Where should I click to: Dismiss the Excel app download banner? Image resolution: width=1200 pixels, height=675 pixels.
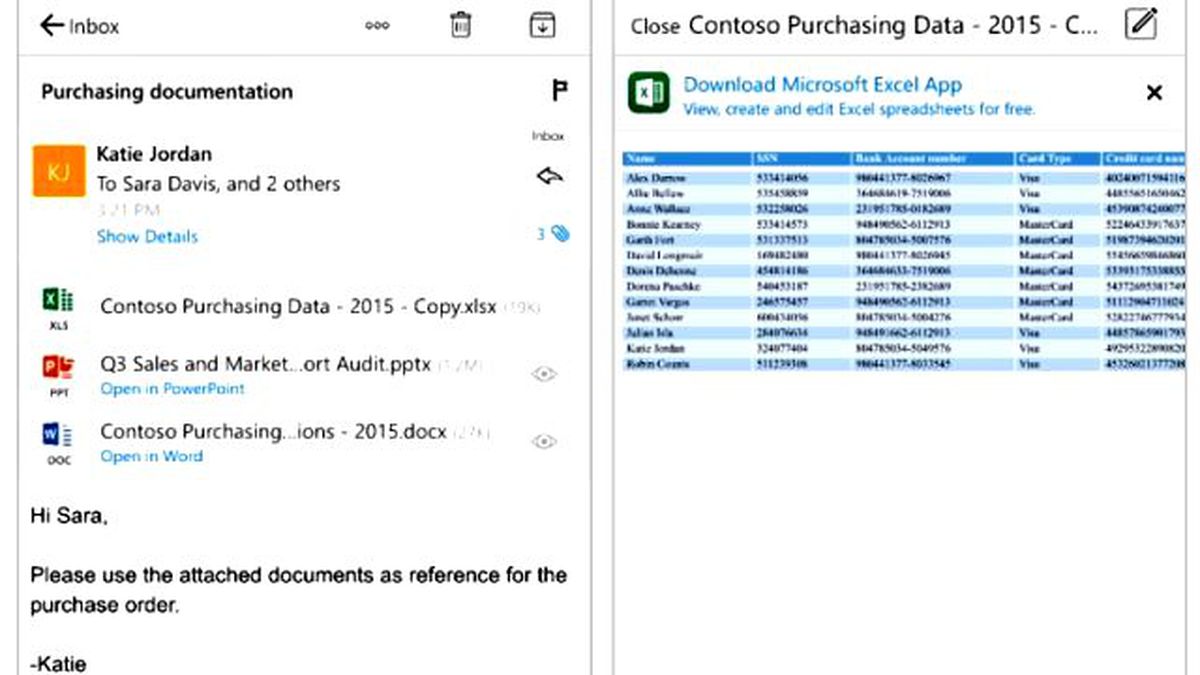pos(1154,93)
